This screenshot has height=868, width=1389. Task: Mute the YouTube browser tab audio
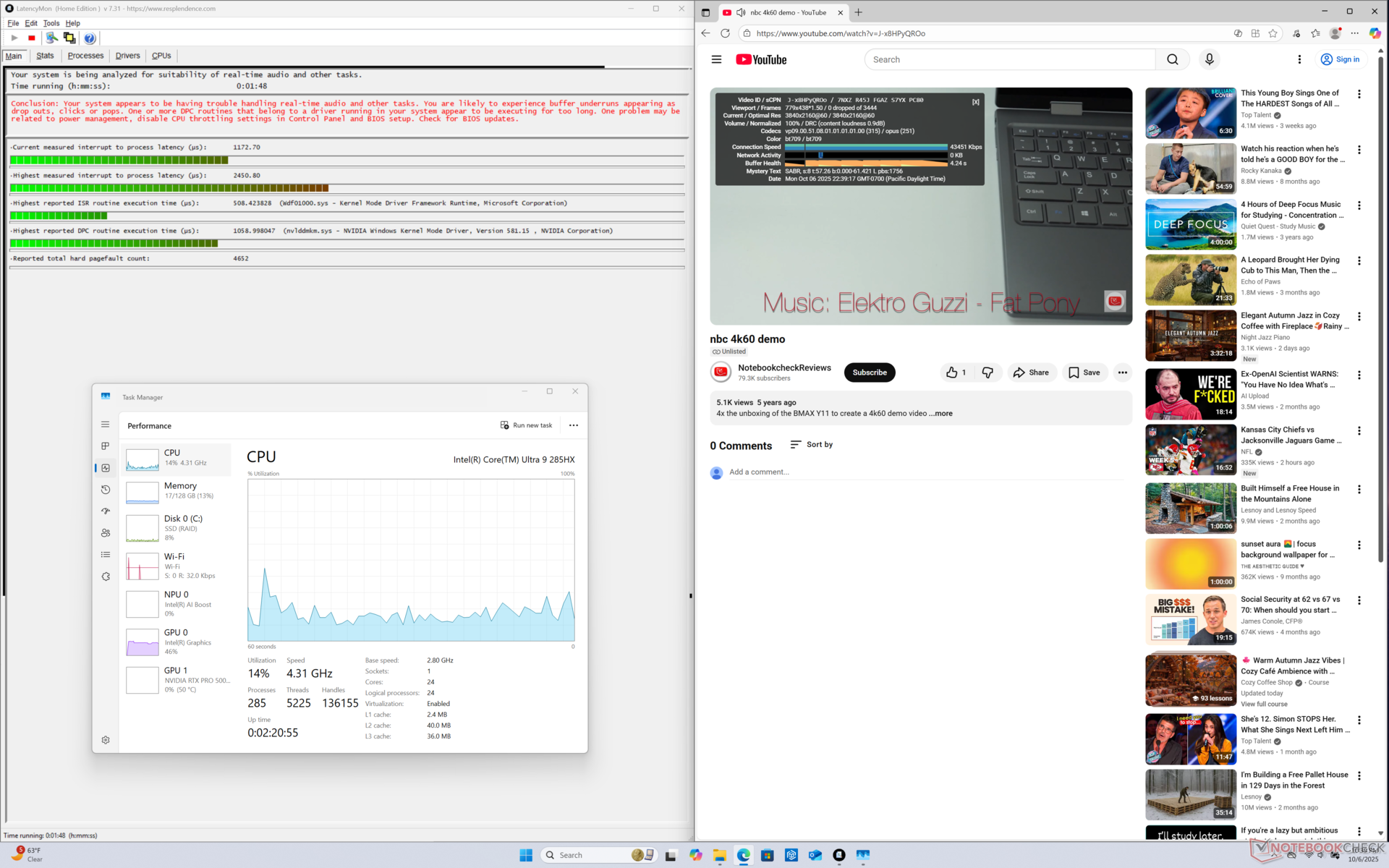(741, 12)
